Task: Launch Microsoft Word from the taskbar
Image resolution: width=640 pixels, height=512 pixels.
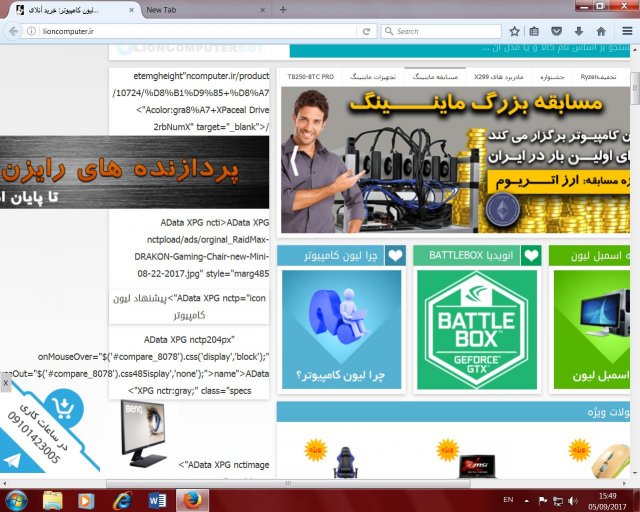Action: click(157, 499)
